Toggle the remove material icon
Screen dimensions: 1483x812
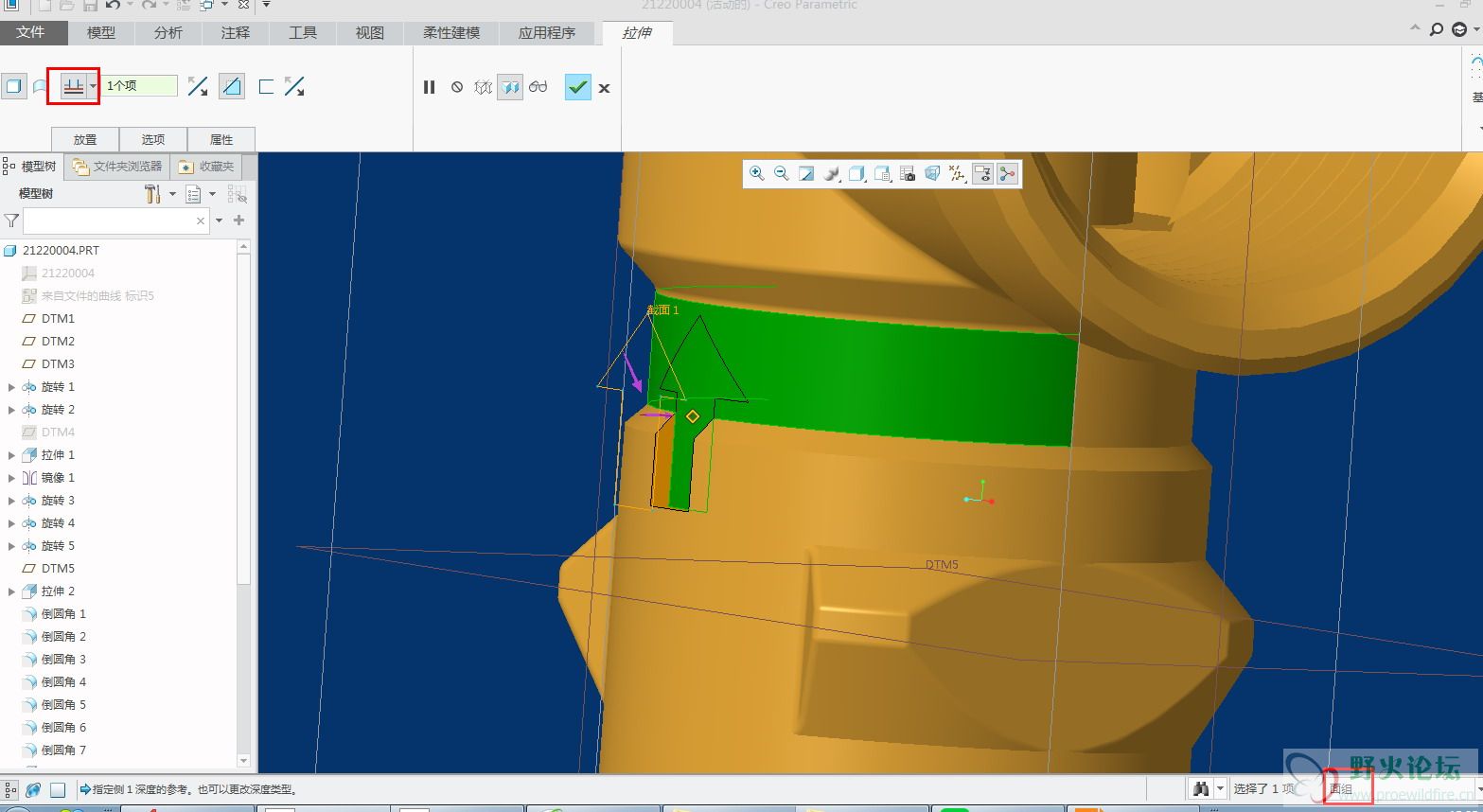pyautogui.click(x=232, y=87)
